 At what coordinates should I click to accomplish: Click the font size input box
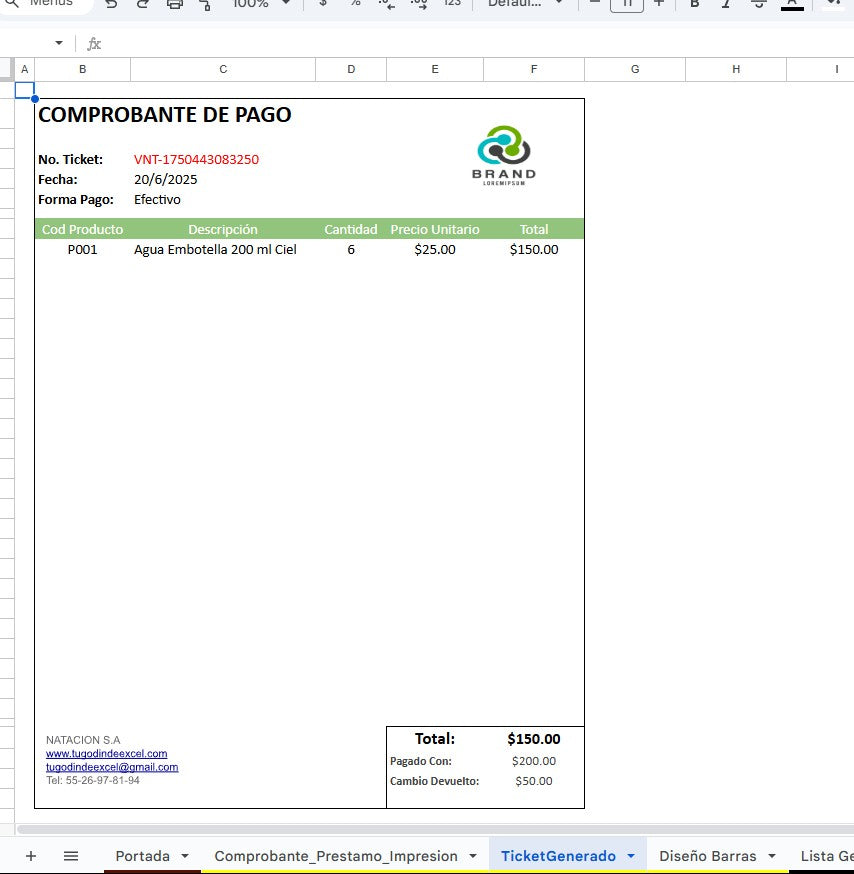coord(627,4)
